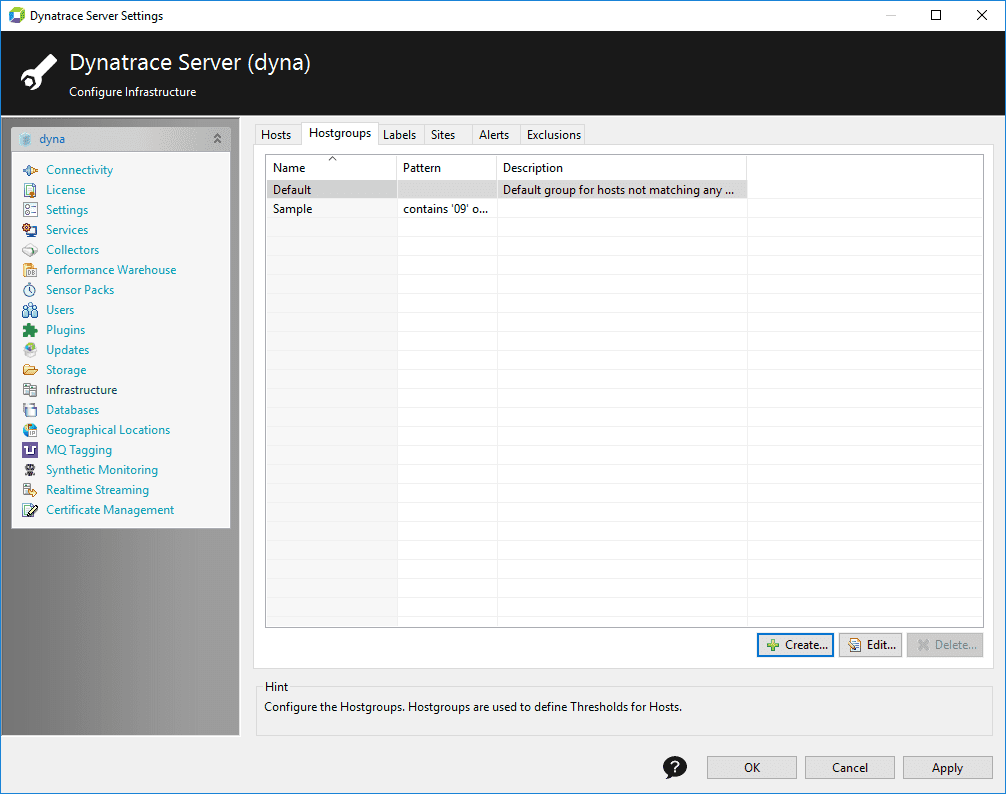Open the Exclusions tab
1006x794 pixels.
tap(554, 135)
